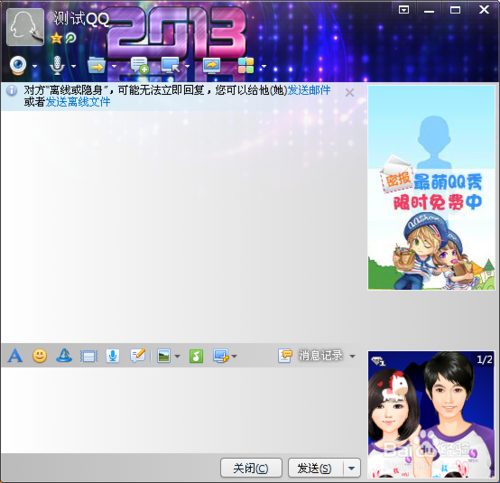Send a picture using the image icon
Screen dimensions: 500x483
[164, 356]
